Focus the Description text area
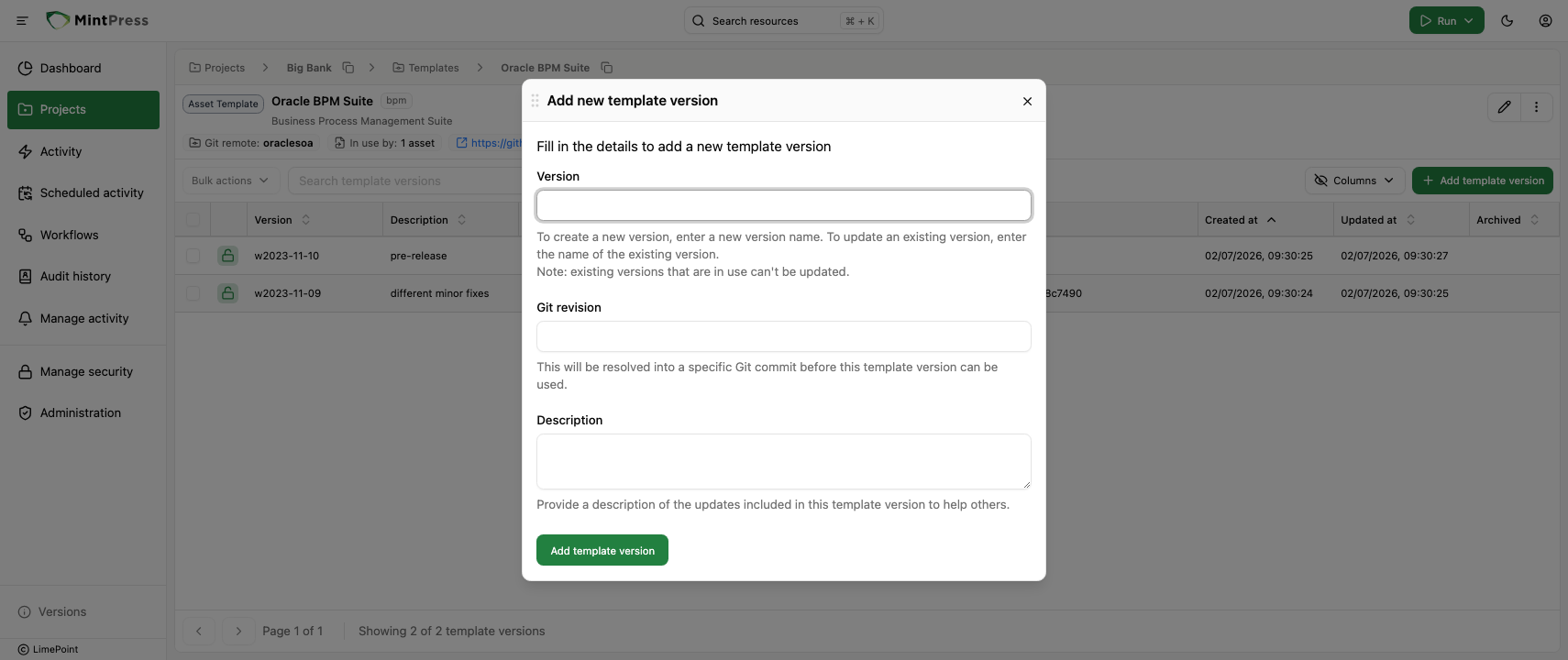The image size is (1568, 660). coord(784,461)
